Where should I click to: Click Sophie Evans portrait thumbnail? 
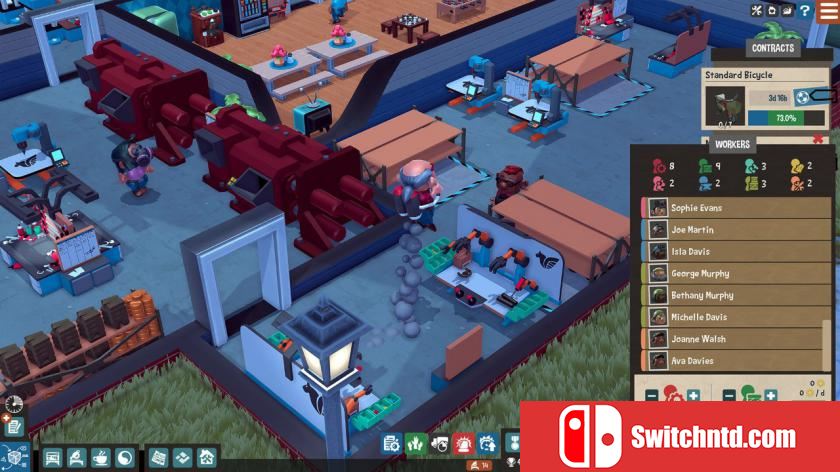point(658,208)
